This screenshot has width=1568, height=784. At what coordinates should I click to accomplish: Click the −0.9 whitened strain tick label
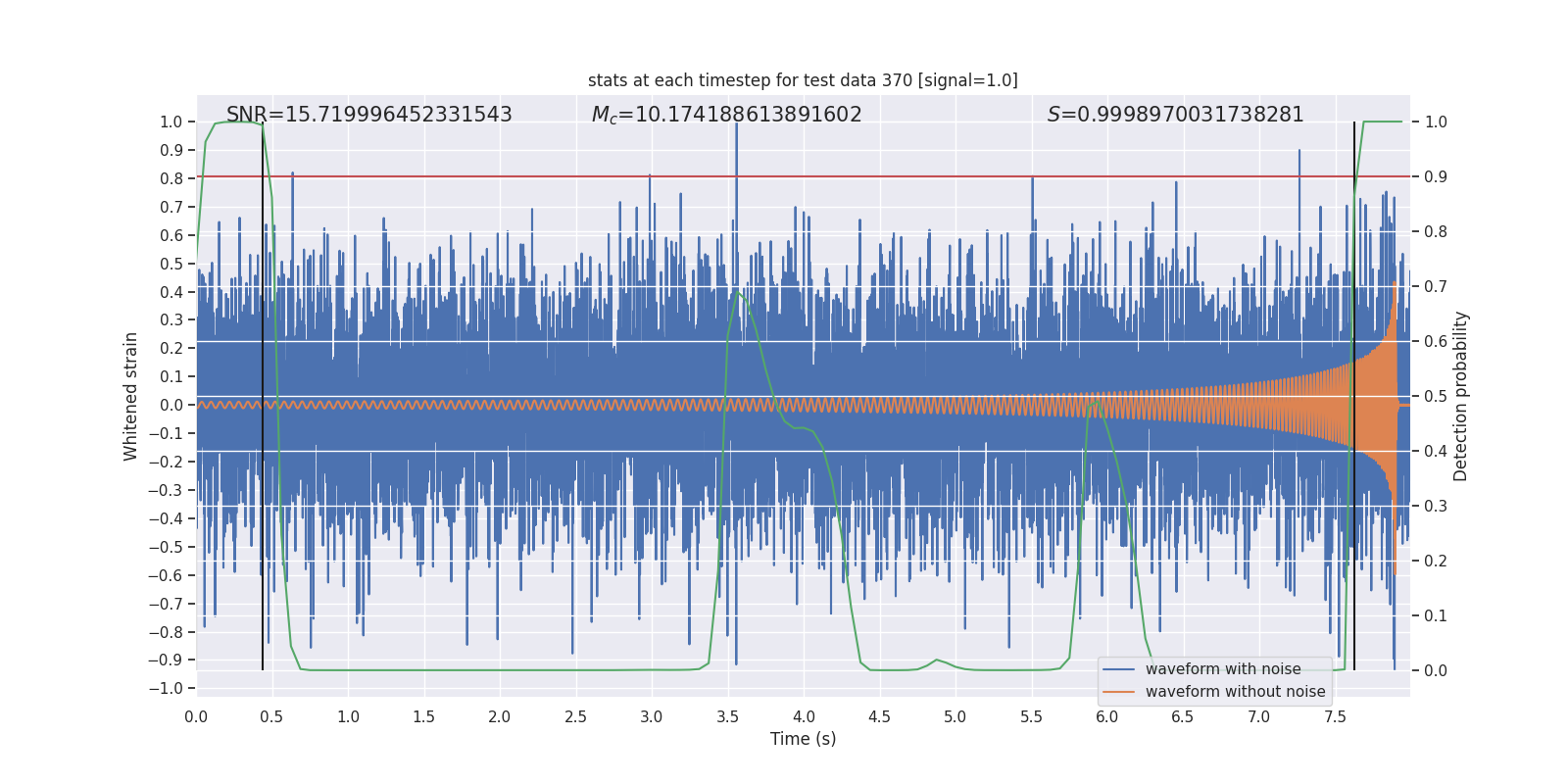coord(166,660)
